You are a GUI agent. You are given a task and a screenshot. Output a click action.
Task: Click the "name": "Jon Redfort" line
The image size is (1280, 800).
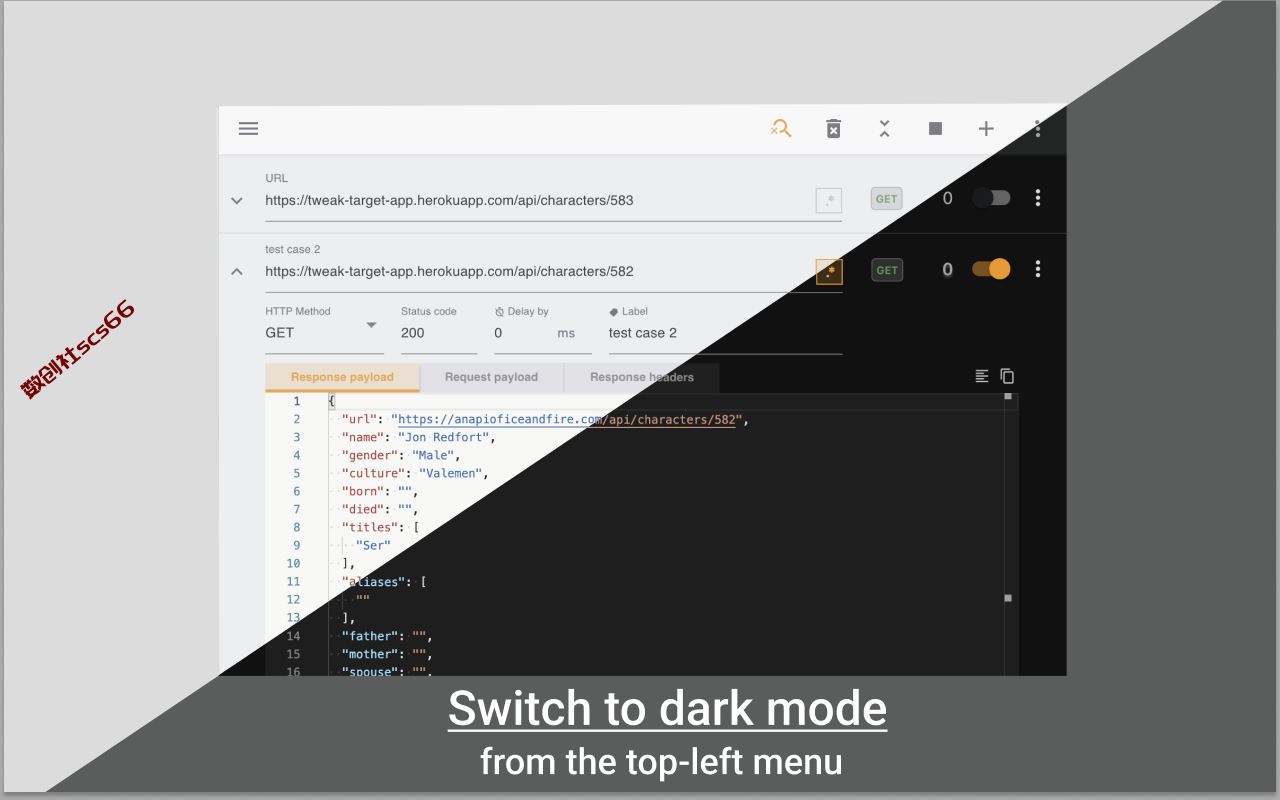(418, 437)
